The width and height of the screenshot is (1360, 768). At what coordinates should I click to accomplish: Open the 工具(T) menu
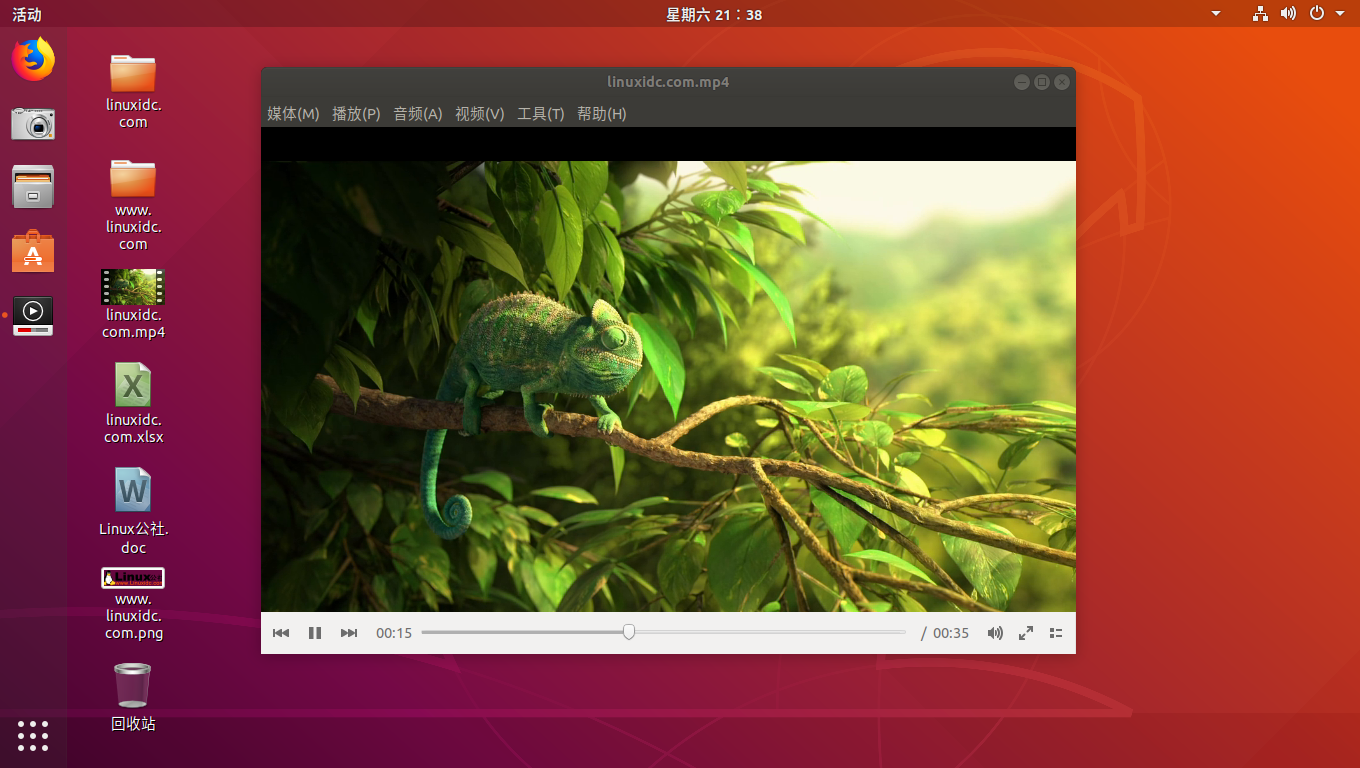pyautogui.click(x=541, y=114)
